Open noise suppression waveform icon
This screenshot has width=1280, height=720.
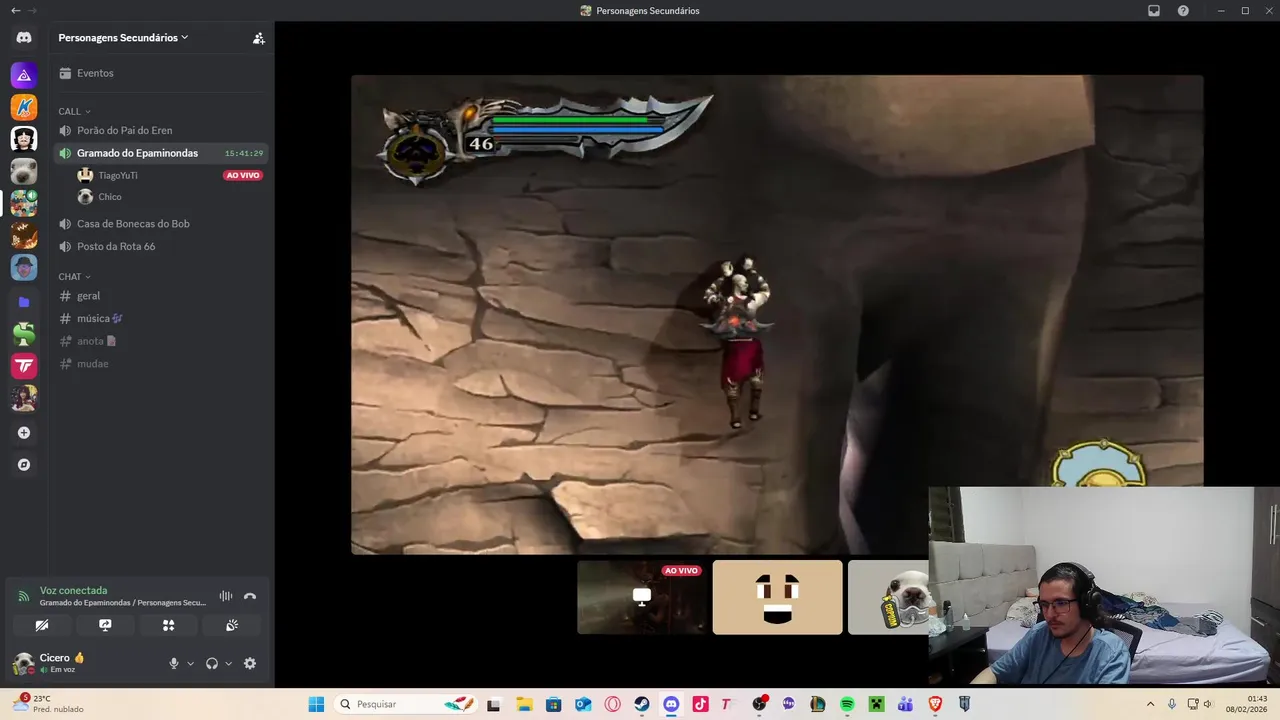[x=226, y=596]
